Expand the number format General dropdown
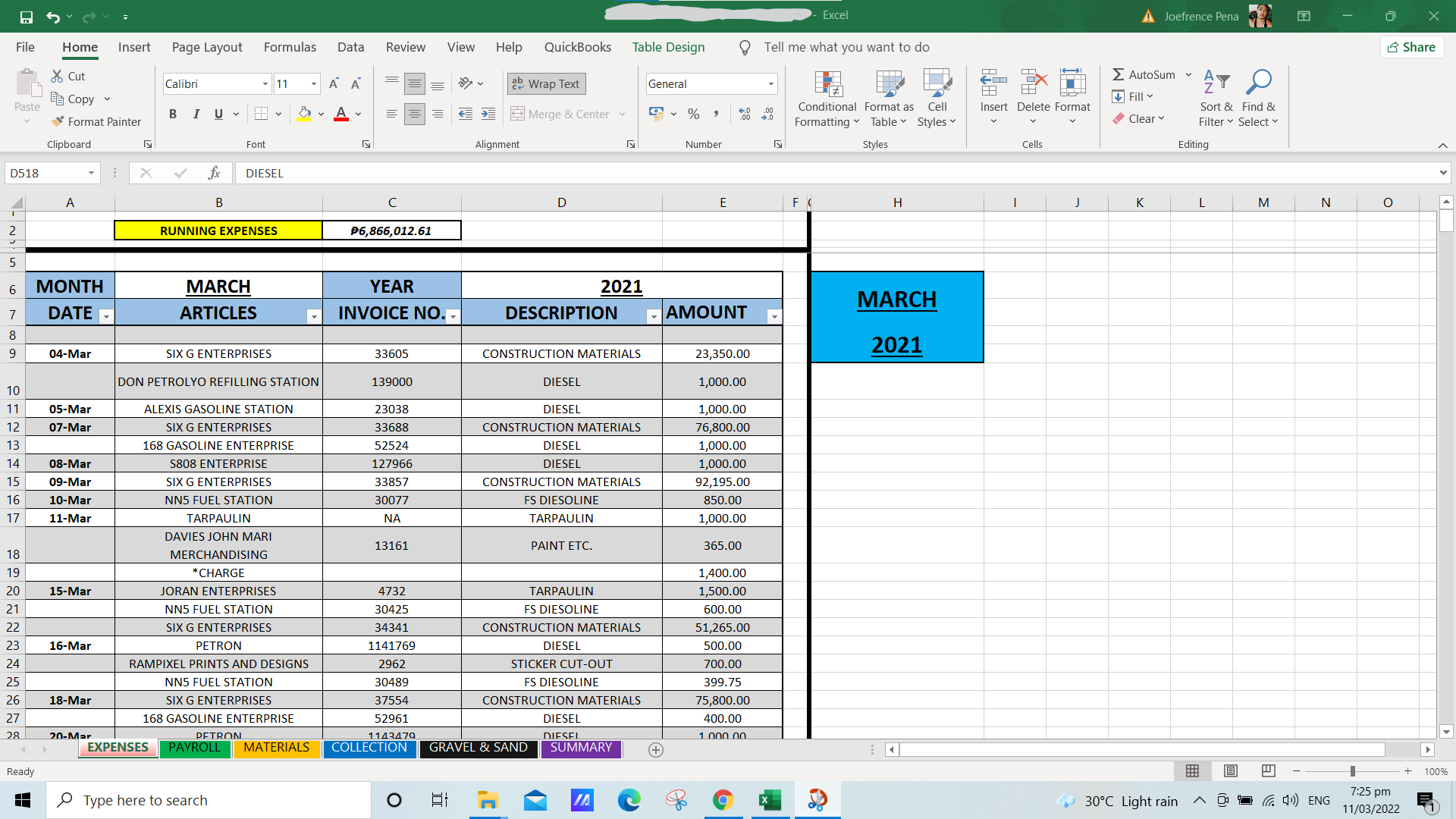 770,83
